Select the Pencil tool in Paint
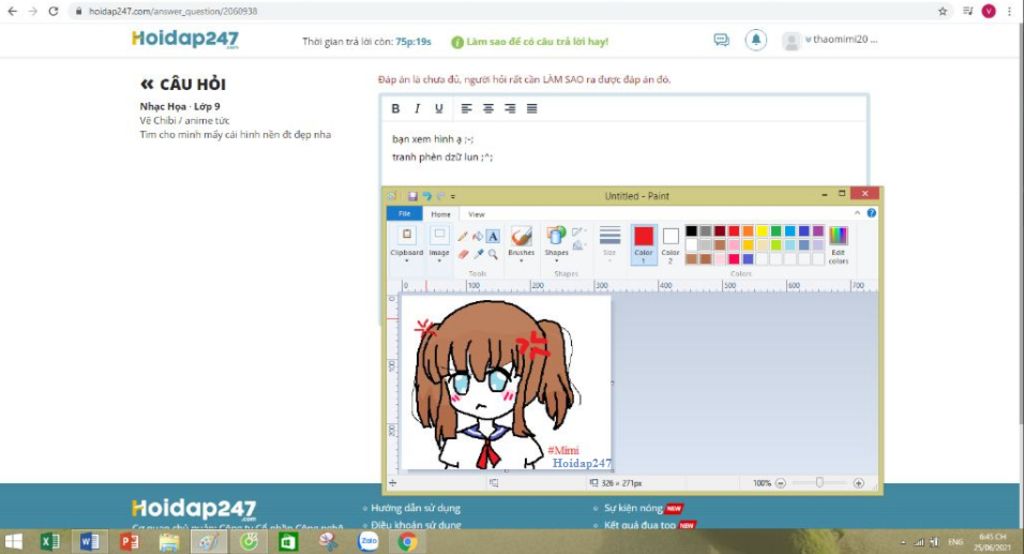 [x=462, y=236]
